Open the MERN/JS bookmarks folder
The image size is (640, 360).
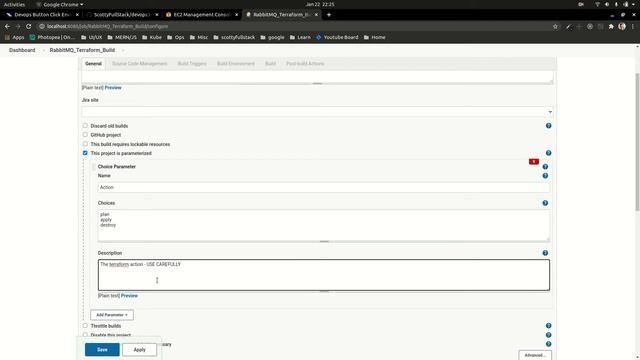click(x=122, y=37)
